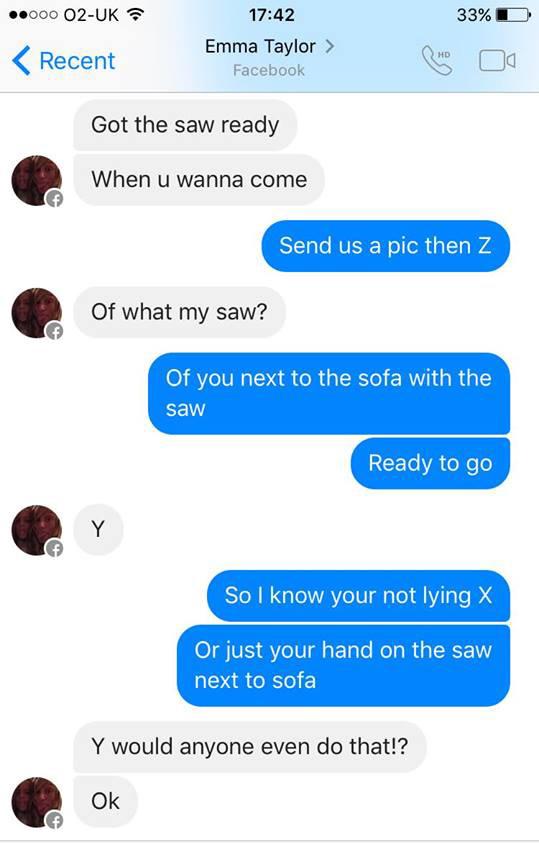Tap avatar beside the 'Ok' message
This screenshot has height=843, width=539.
[37, 802]
